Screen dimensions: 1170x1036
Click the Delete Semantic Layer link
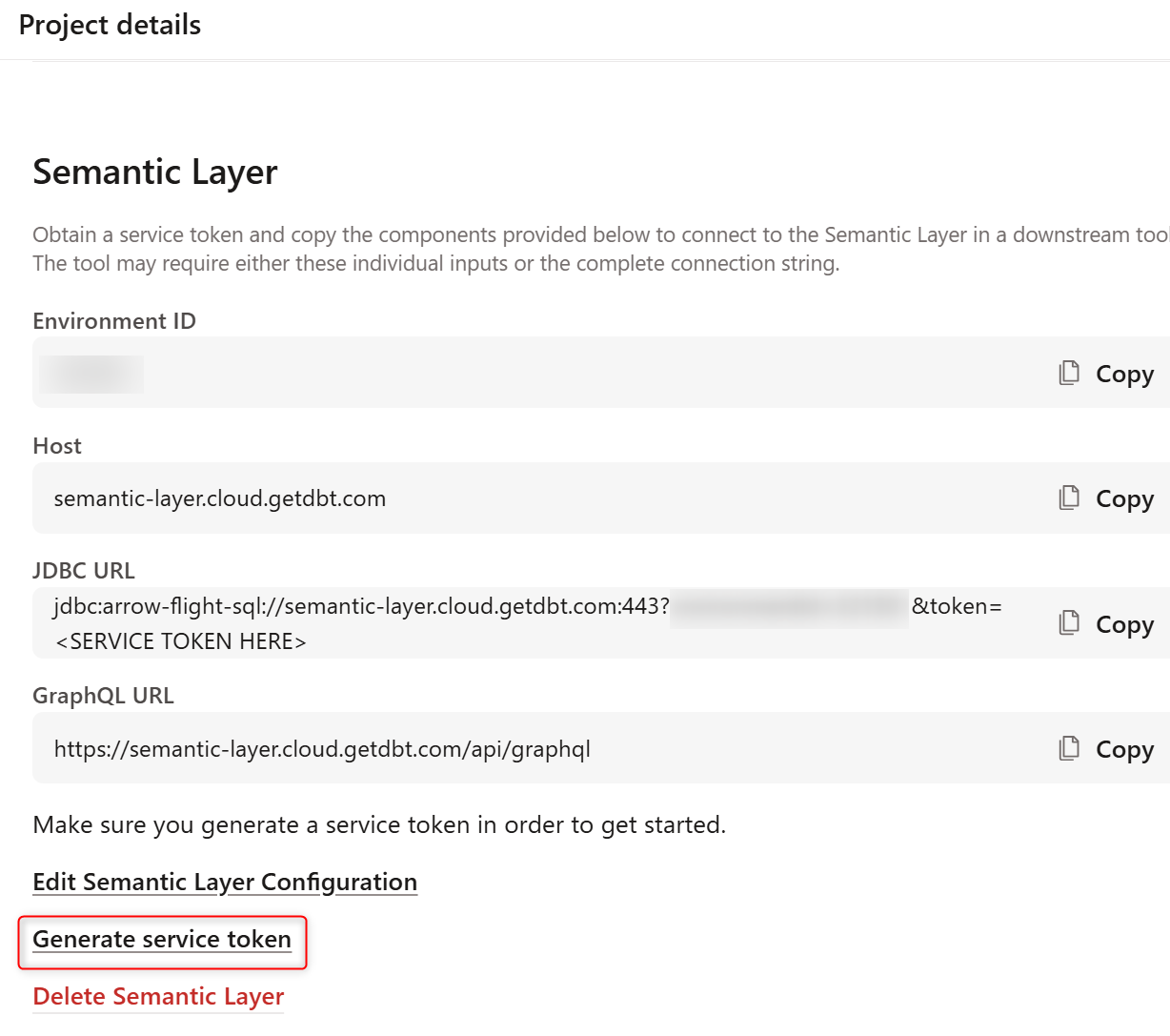coord(158,997)
